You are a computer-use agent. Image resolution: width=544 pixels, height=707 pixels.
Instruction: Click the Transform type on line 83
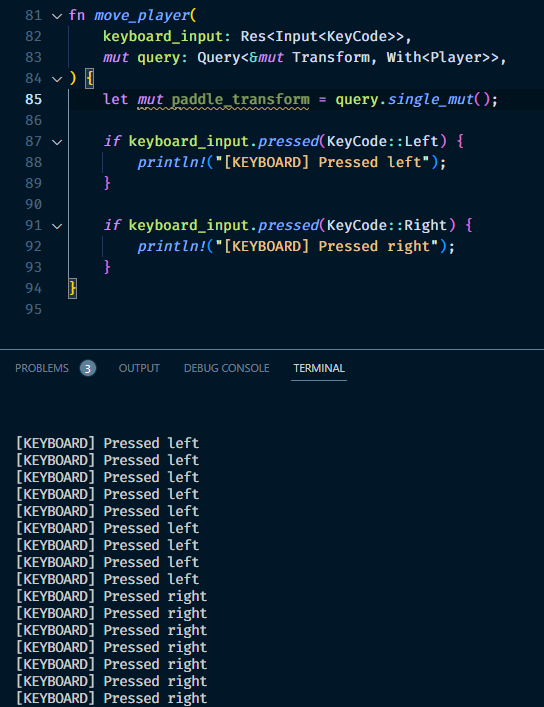coord(331,58)
